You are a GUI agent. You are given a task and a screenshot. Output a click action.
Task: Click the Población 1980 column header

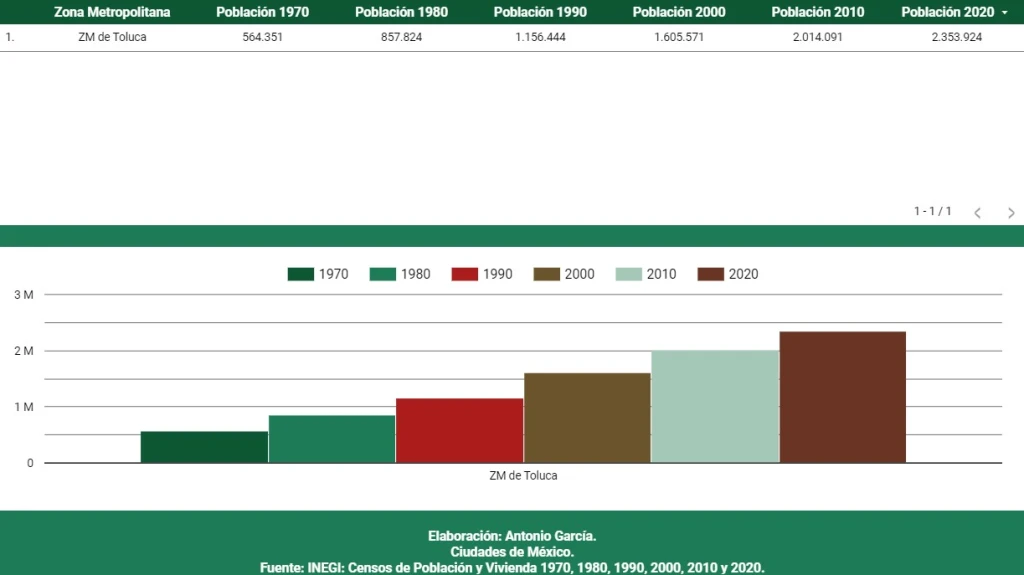click(401, 12)
